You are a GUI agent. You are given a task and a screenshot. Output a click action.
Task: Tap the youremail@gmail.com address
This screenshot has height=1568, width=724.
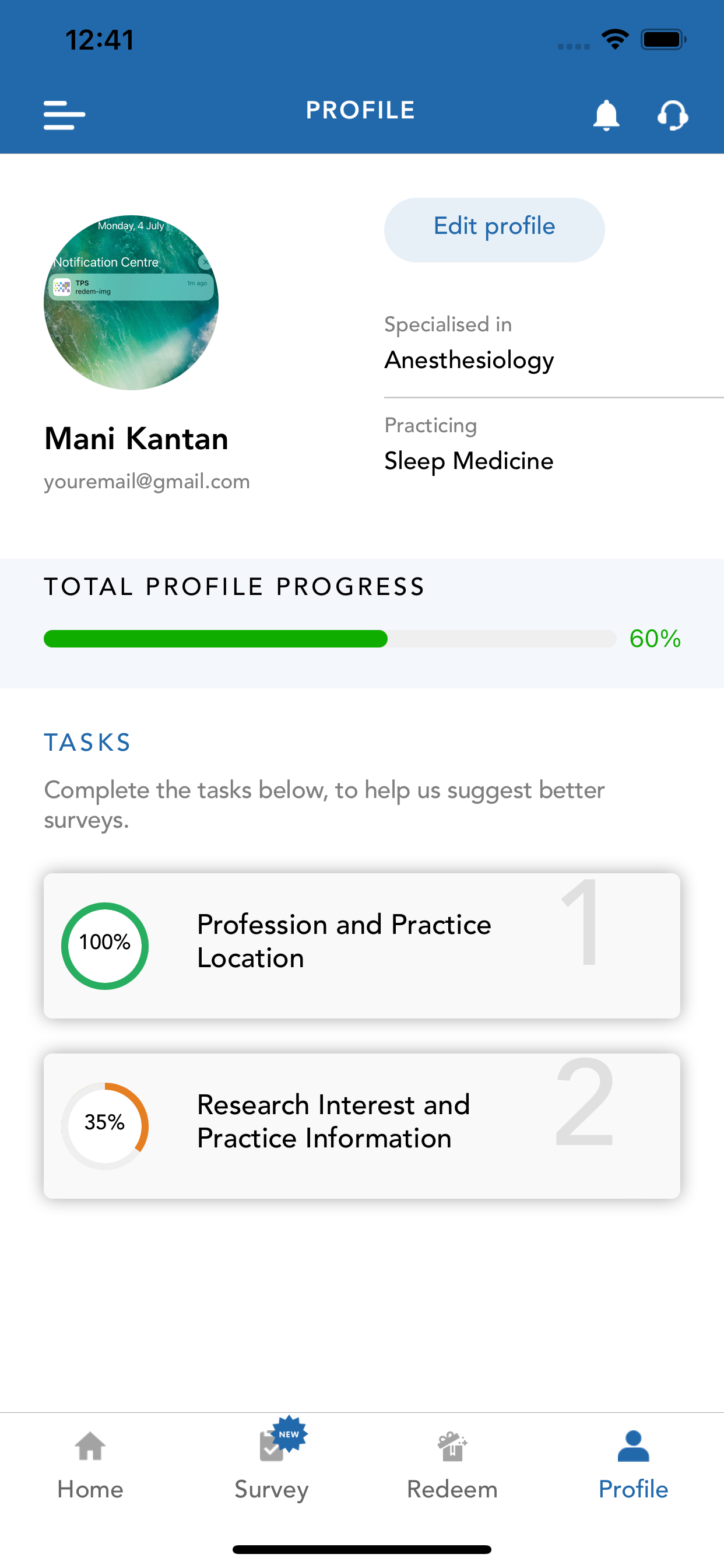tap(147, 481)
